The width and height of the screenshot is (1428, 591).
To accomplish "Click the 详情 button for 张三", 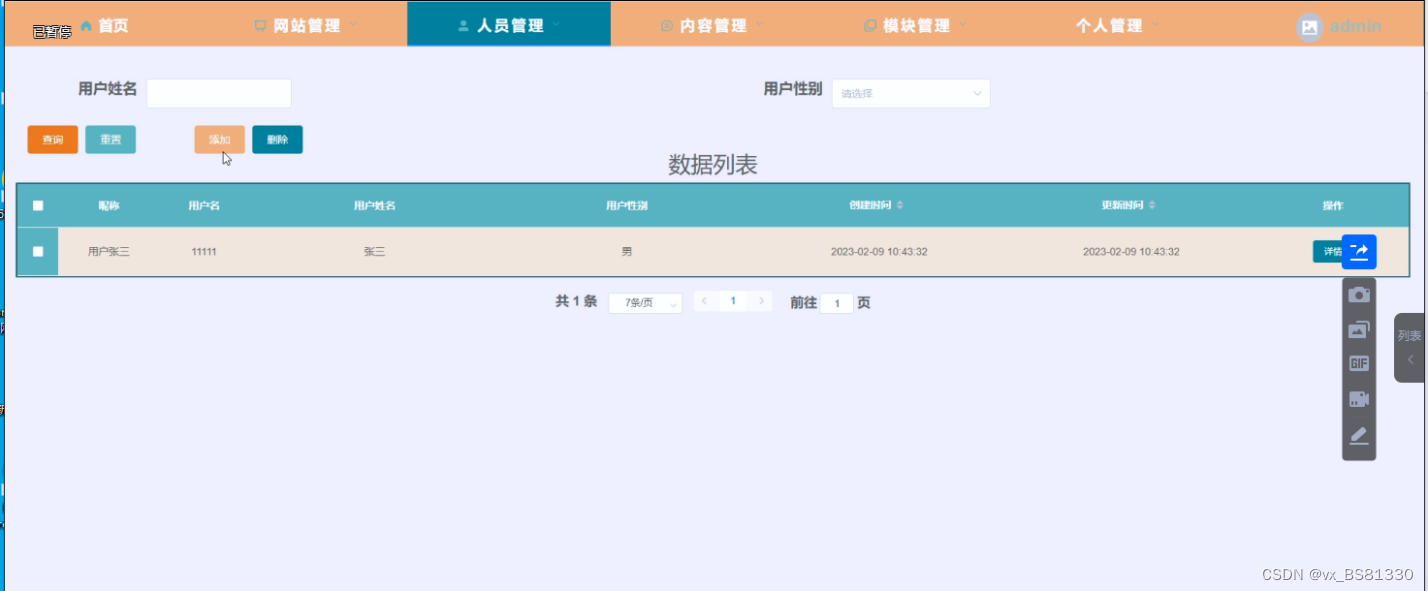I will click(1330, 251).
